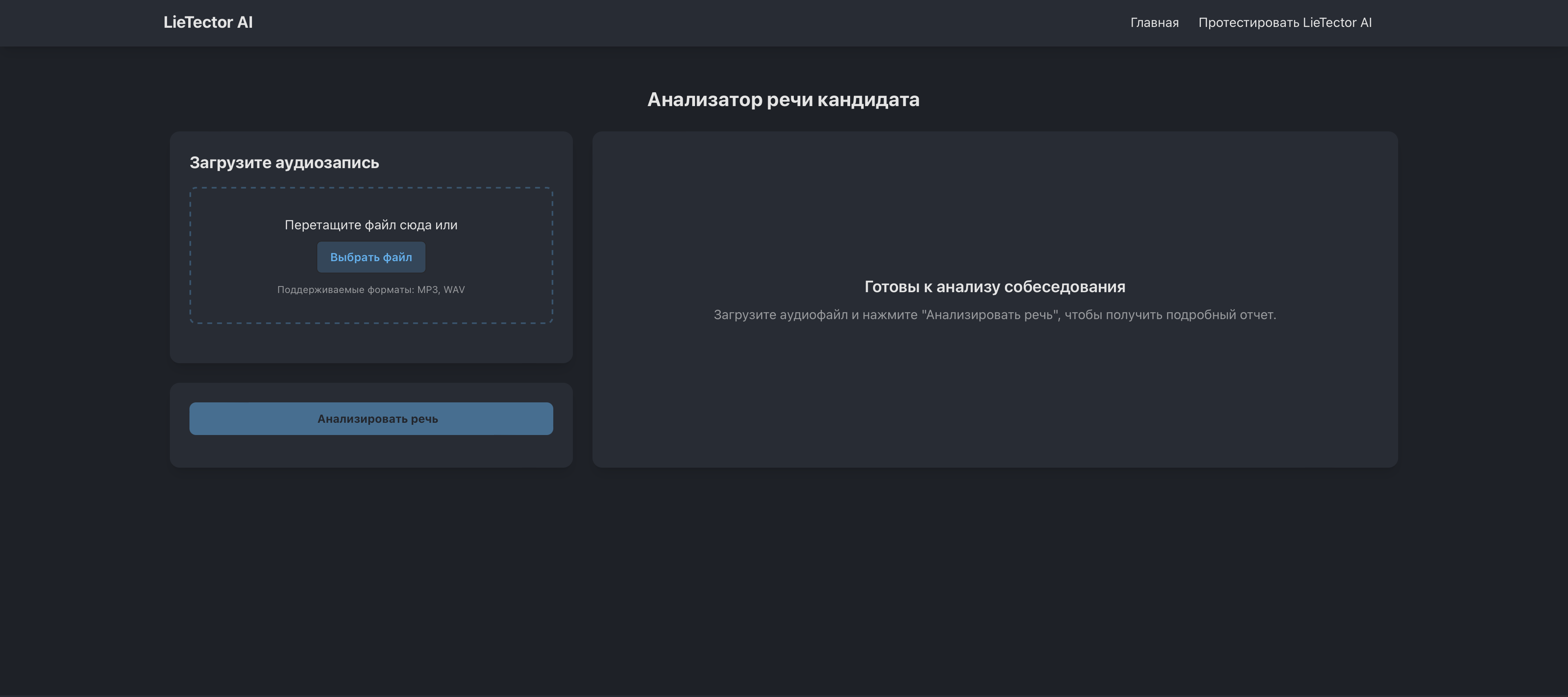This screenshot has width=1568, height=697.
Task: Click inside the dashed file drop zone
Action: pyautogui.click(x=243, y=255)
